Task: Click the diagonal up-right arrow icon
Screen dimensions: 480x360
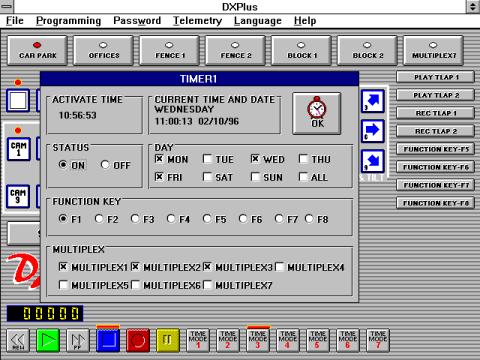Action: [373, 101]
